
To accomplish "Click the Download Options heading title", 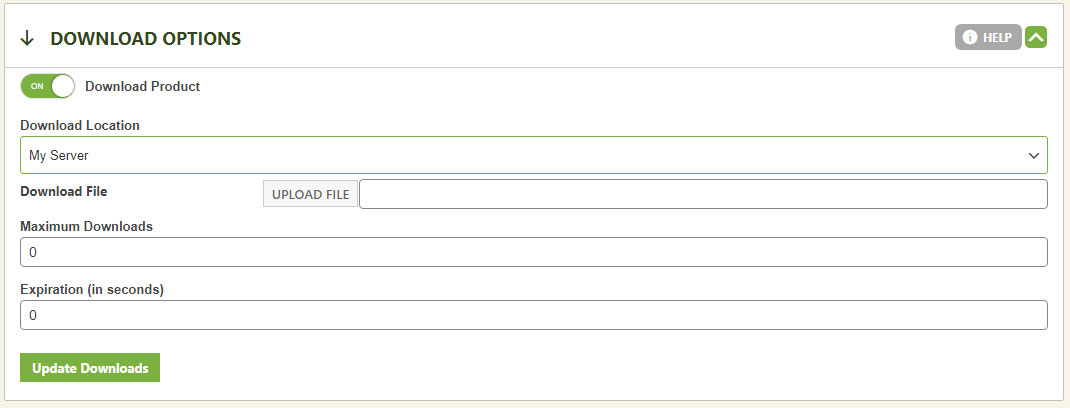I will coord(145,39).
